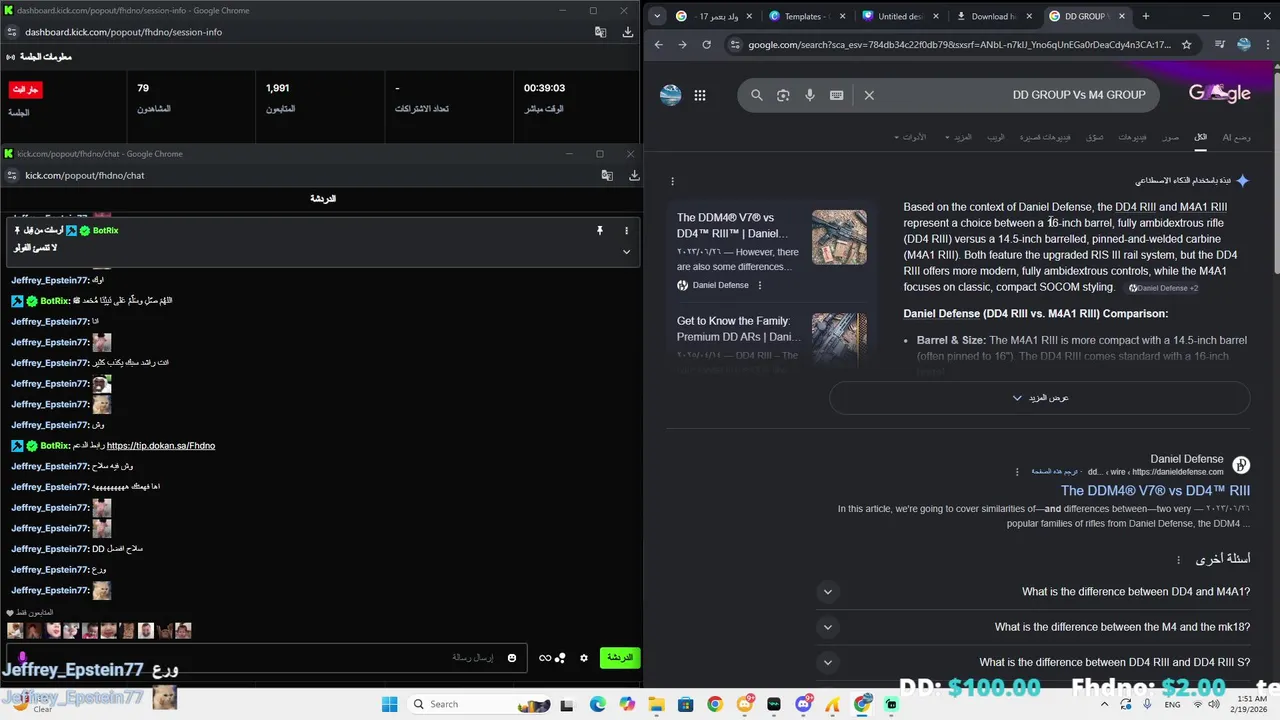The width and height of the screenshot is (1280, 720).
Task: Select the Shopping (تسوّق) search tab
Action: tap(1095, 137)
